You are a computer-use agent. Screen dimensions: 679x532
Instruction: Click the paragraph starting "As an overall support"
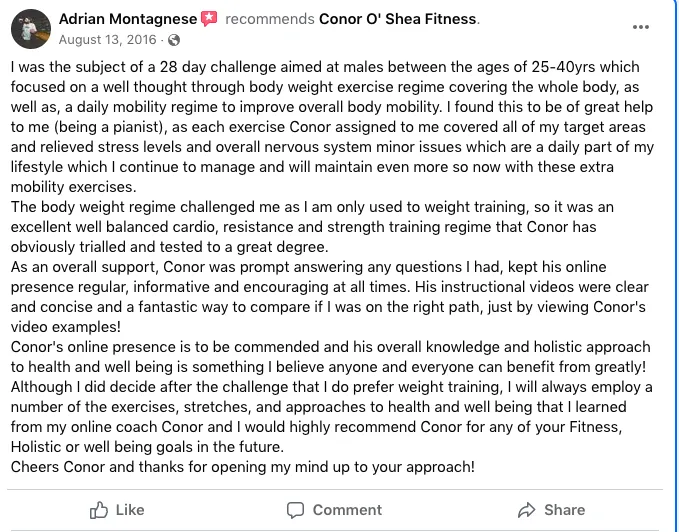pyautogui.click(x=330, y=297)
